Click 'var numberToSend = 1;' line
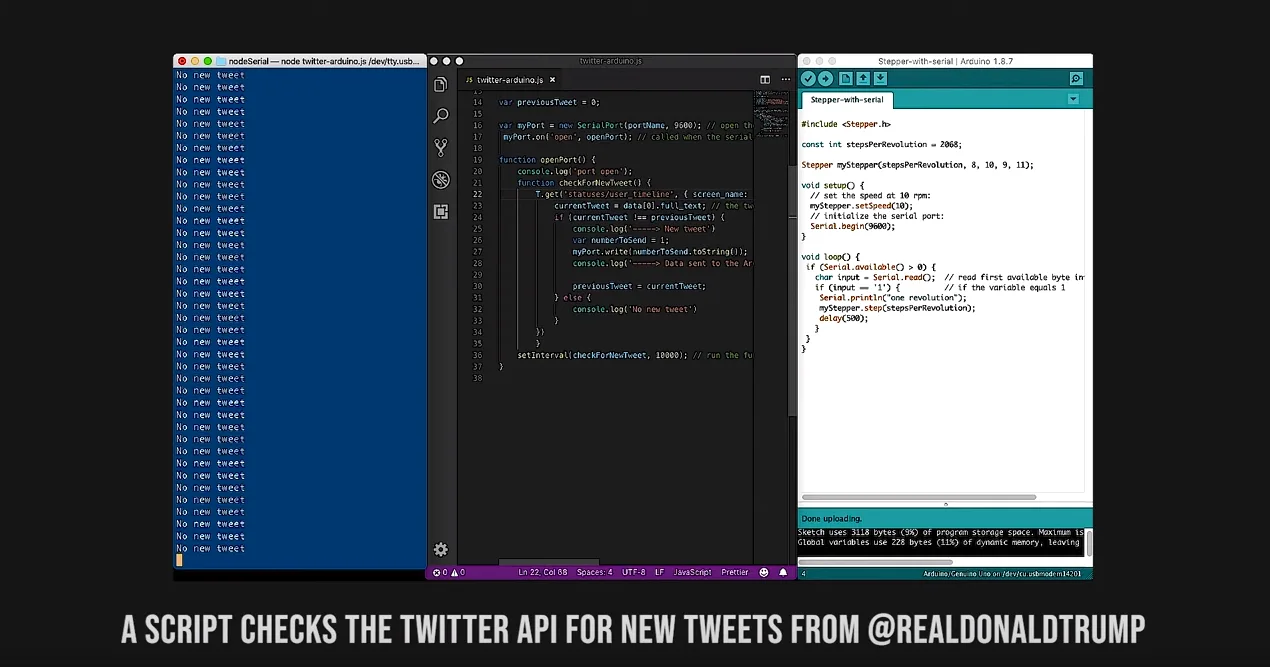 click(620, 240)
